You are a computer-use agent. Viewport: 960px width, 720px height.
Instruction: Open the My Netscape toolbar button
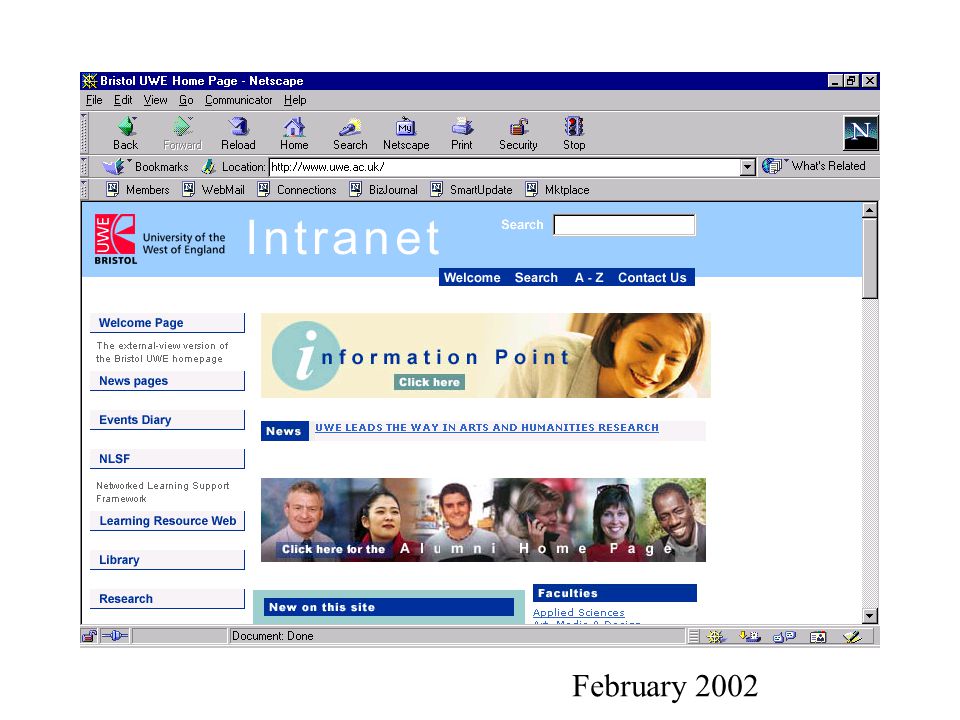click(406, 133)
